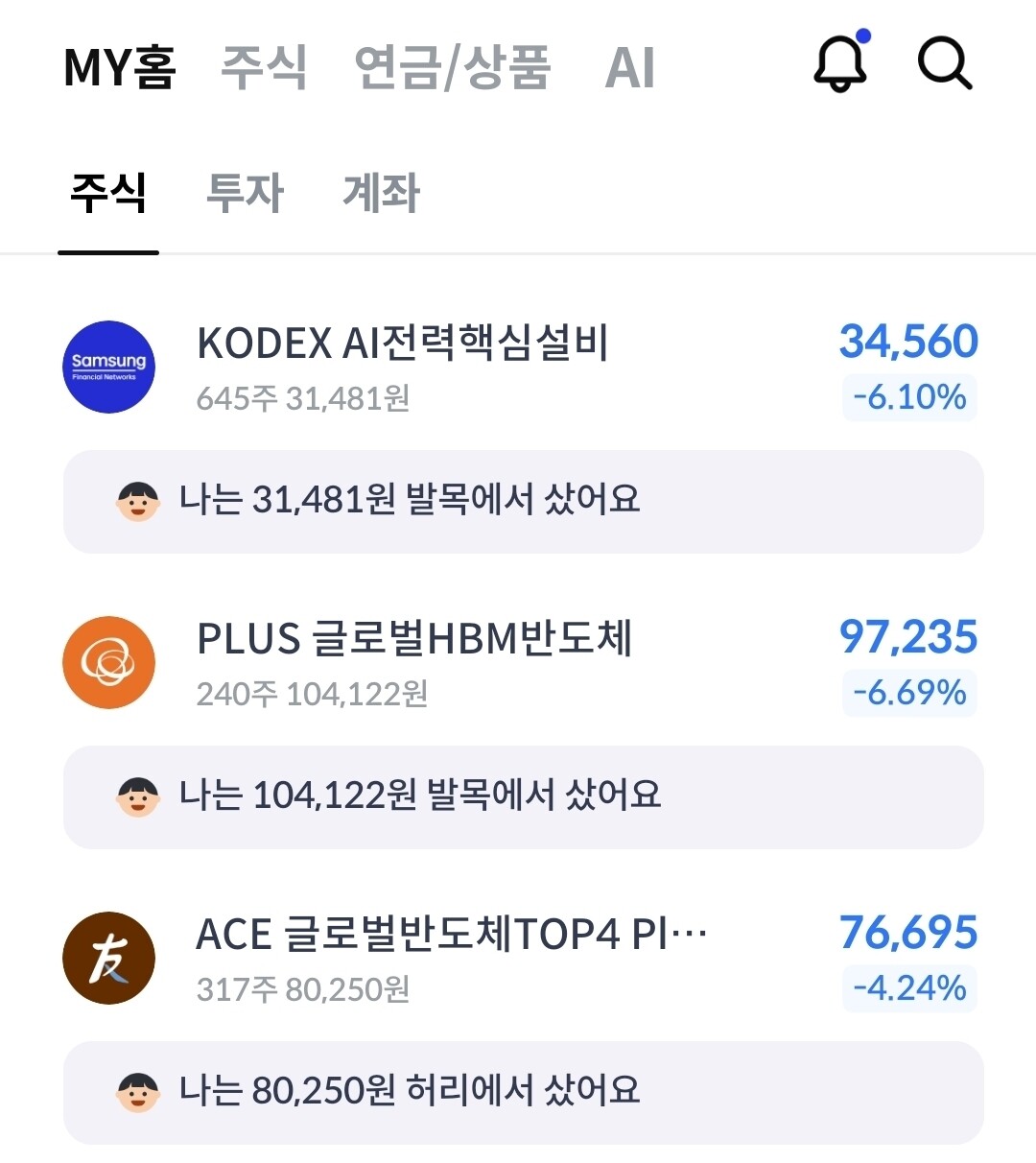The image size is (1036, 1163).
Task: Open PLUS 글로벌HBM반도체 stock name
Action: click(x=414, y=638)
